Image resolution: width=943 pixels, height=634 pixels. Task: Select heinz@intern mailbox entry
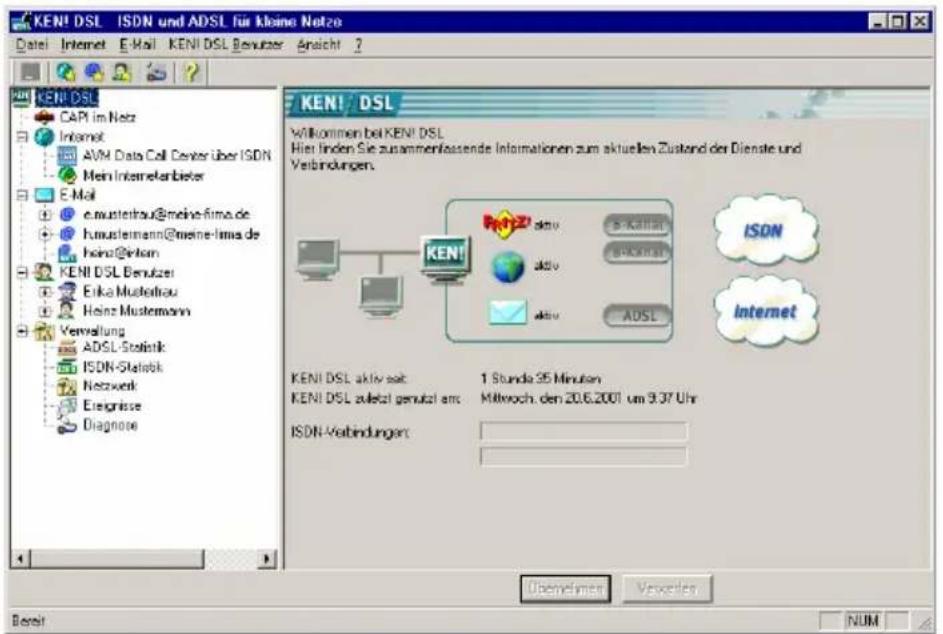(x=121, y=253)
